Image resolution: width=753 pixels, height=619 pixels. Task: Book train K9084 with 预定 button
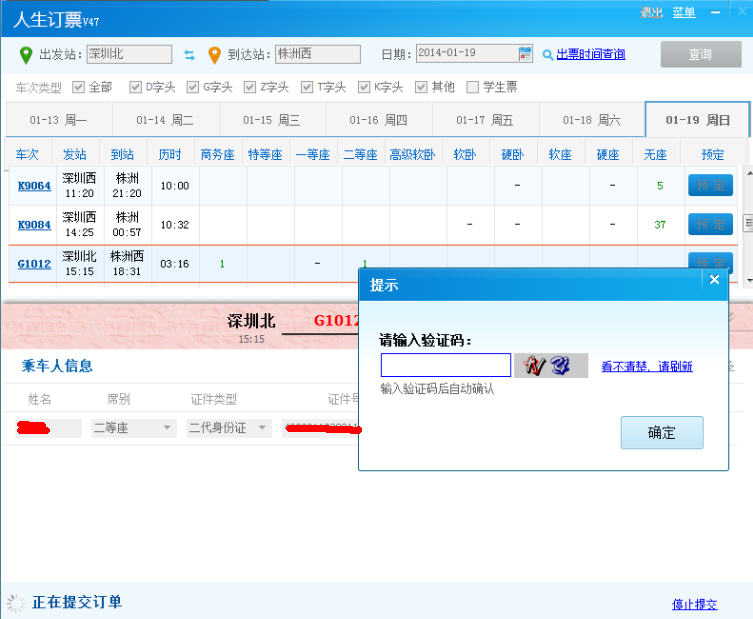tap(710, 224)
